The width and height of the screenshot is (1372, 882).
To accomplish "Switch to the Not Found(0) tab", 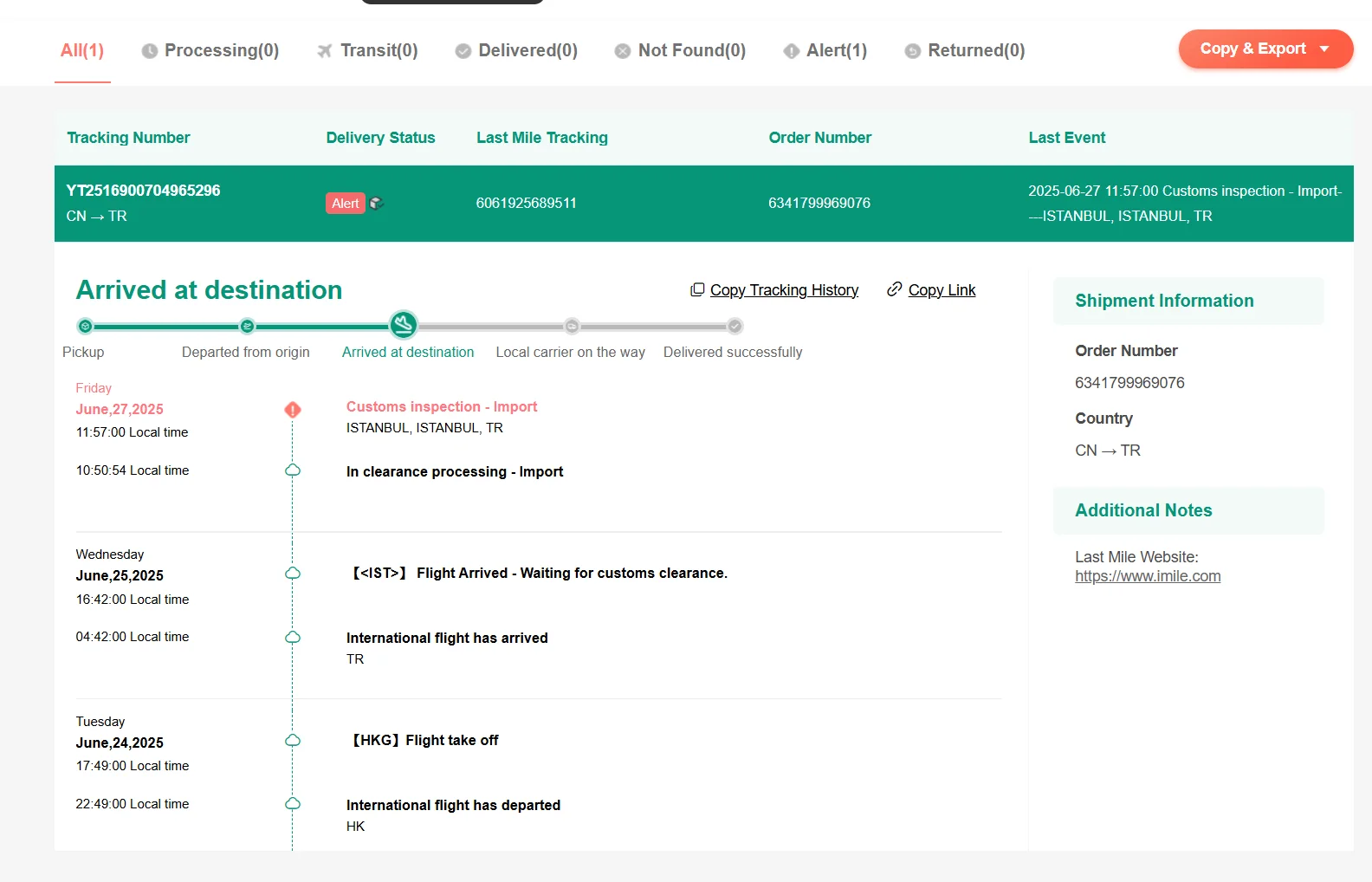I will tap(680, 50).
